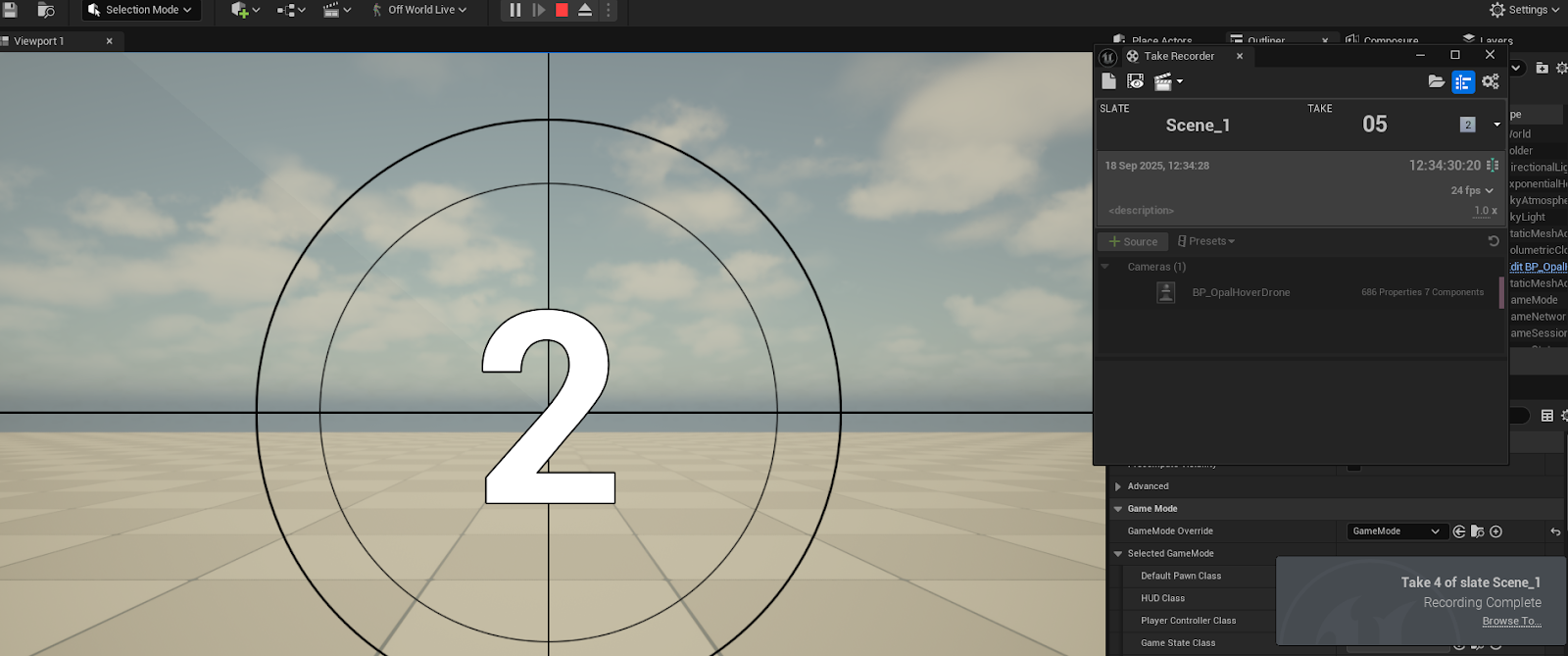1568x656 pixels.
Task: Toggle the timecode provider icon beside the timecode
Action: click(1493, 166)
